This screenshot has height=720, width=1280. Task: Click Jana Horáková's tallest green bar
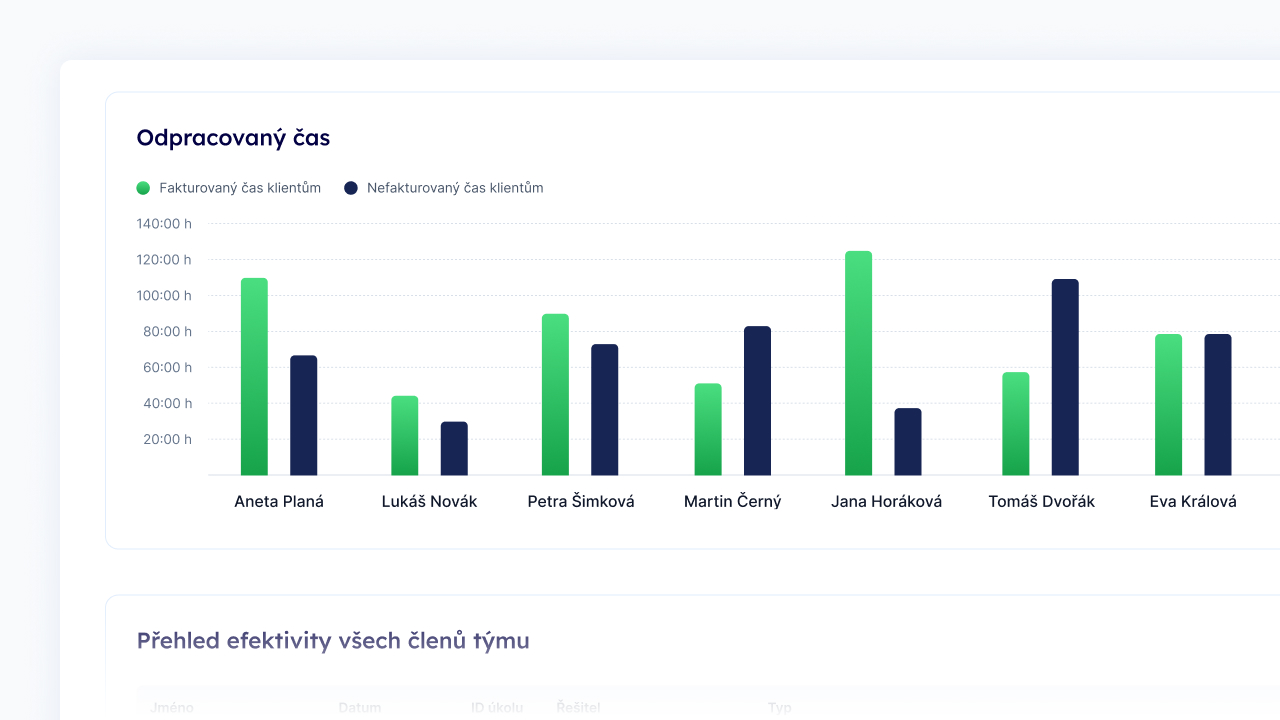pos(857,360)
